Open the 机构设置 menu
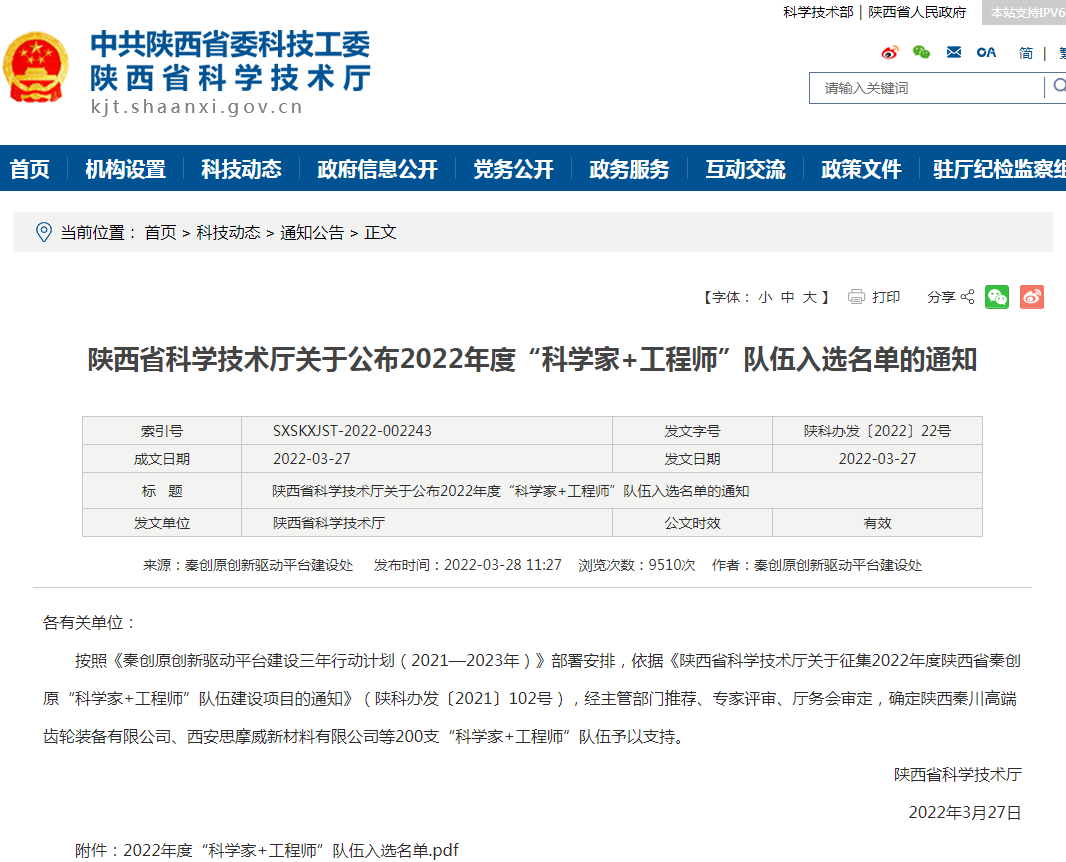The width and height of the screenshot is (1066, 862). (125, 169)
